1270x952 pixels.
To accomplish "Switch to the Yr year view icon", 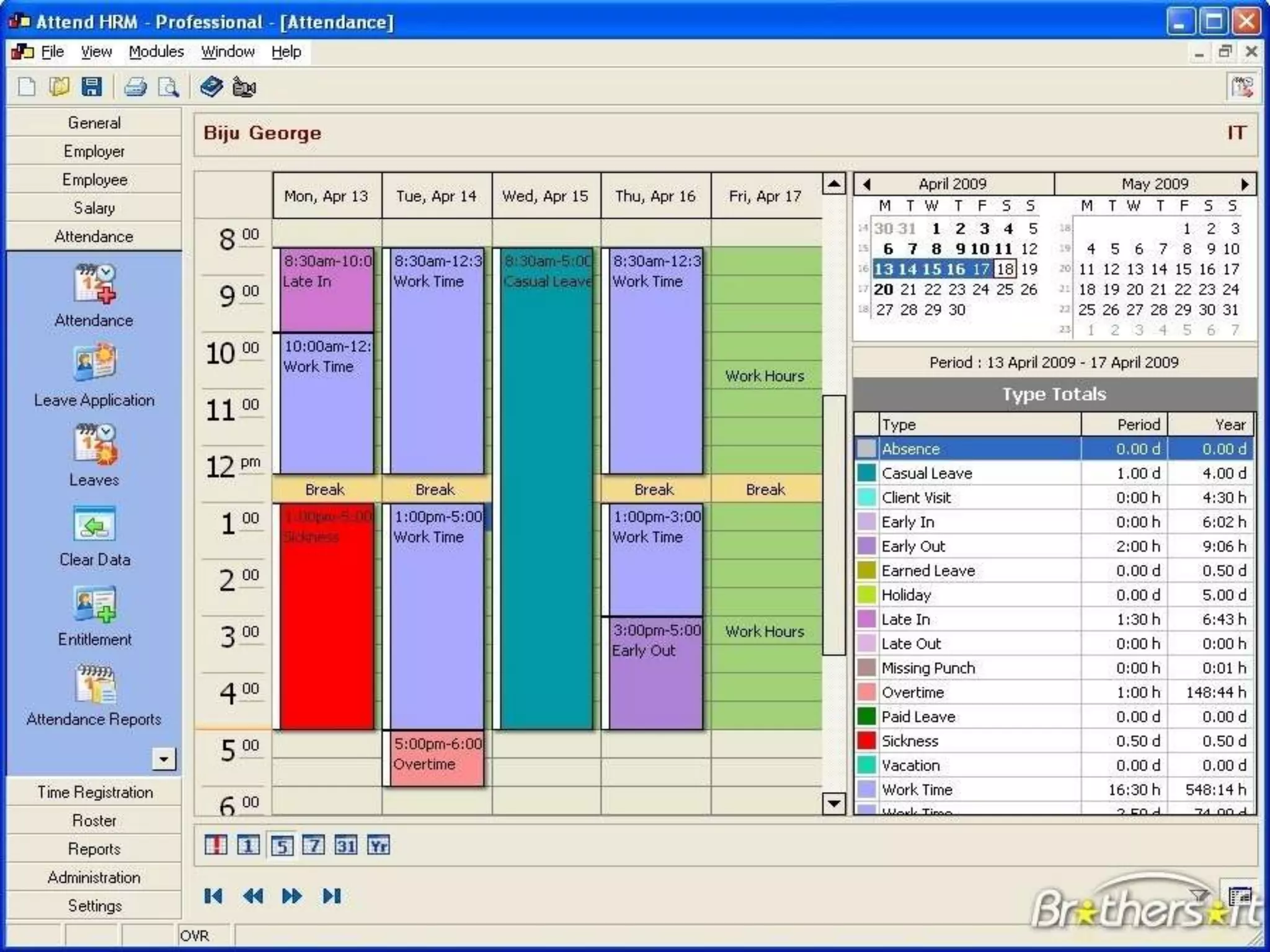I will point(378,845).
